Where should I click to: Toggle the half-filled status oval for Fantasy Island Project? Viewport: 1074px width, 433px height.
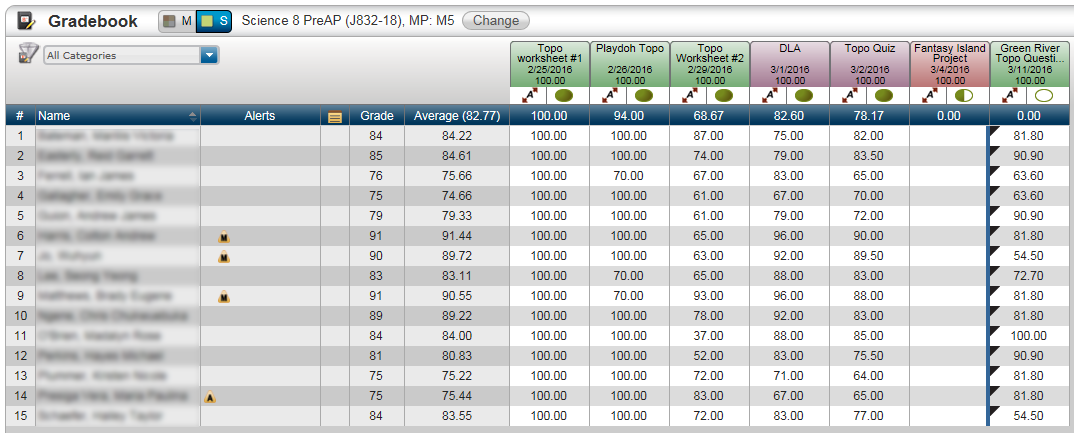(x=965, y=96)
